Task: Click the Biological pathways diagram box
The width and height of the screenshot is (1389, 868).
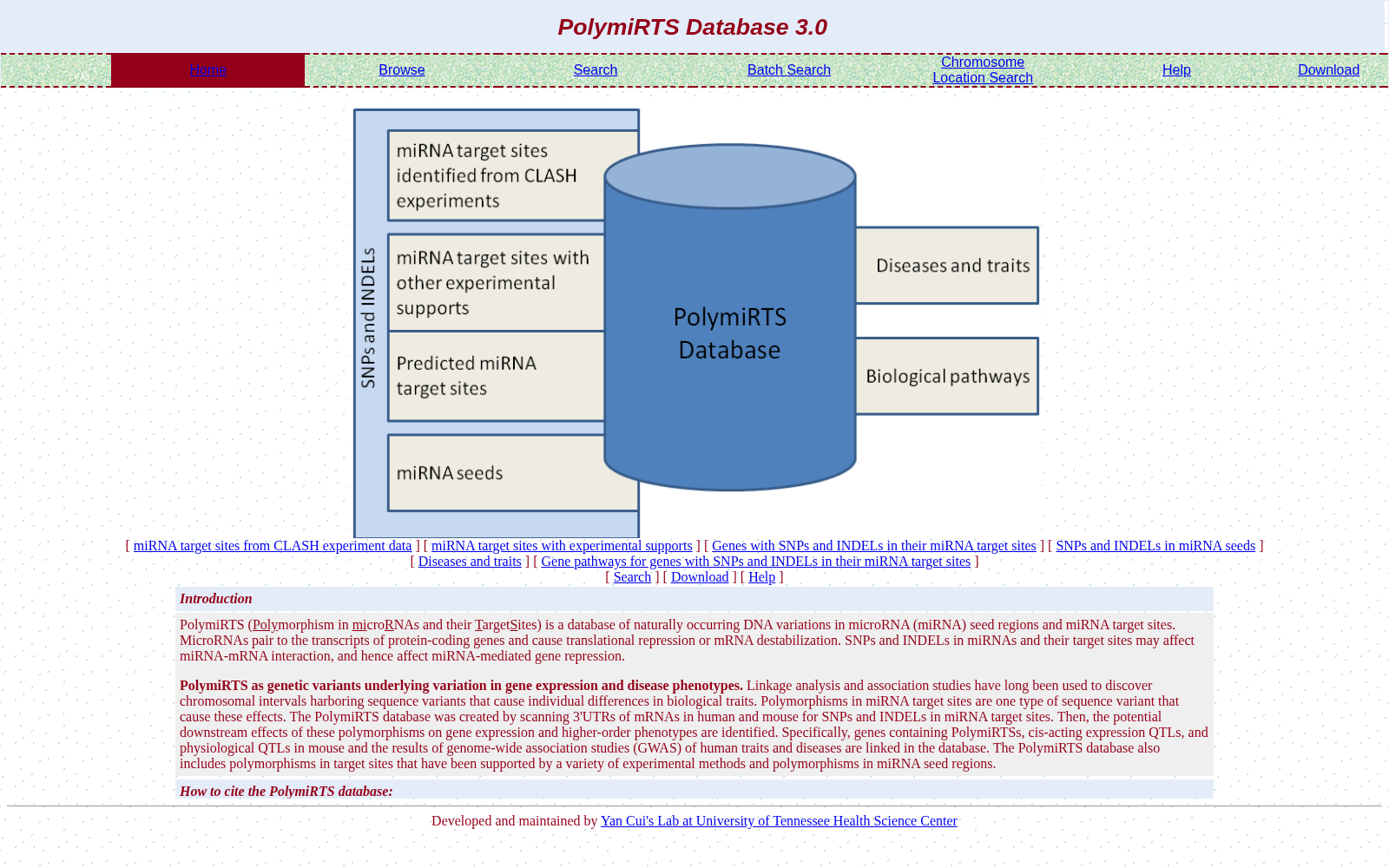Action: tap(947, 376)
